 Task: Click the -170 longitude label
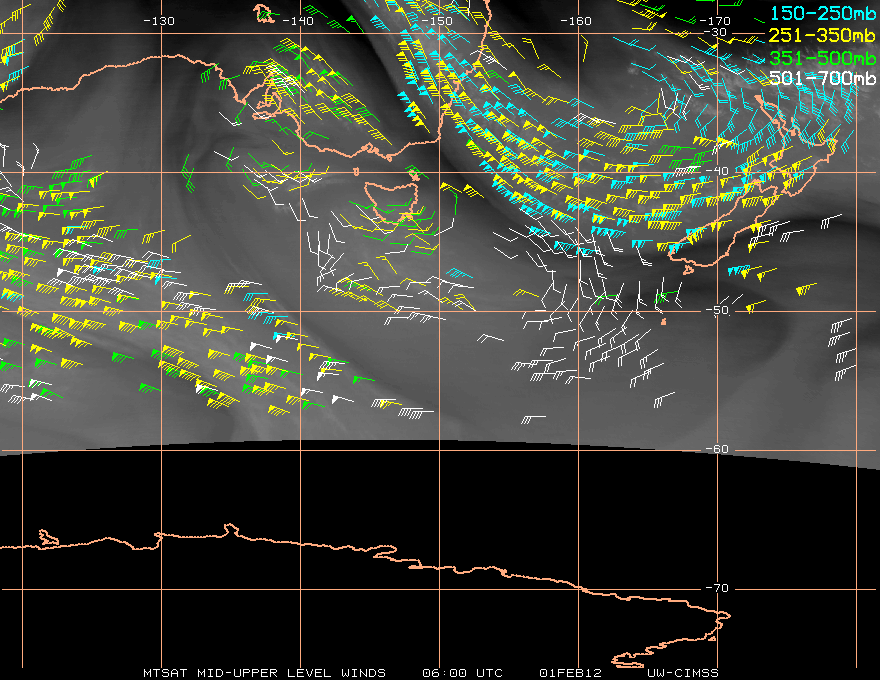pyautogui.click(x=715, y=21)
